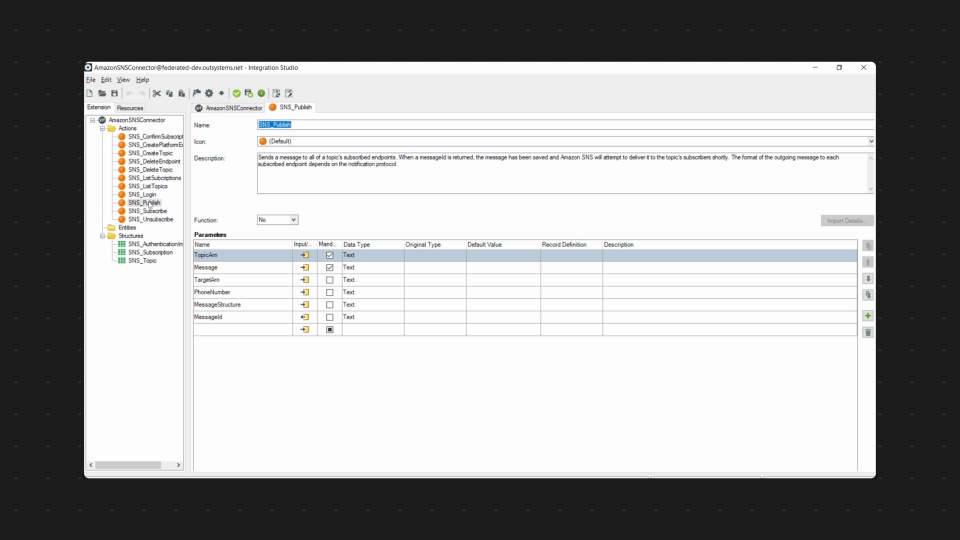The image size is (960, 540).
Task: Open the Function dropdown
Action: tap(277, 220)
